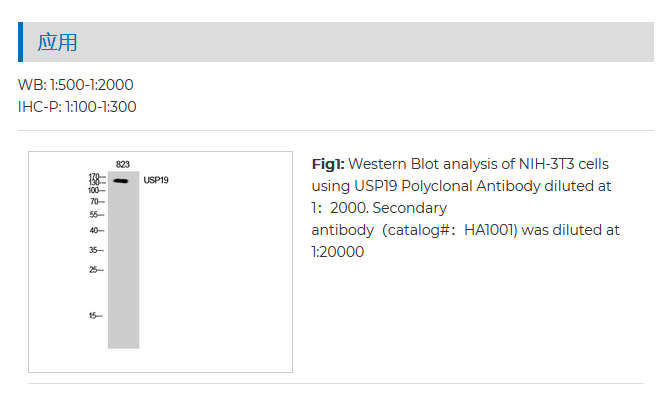Click the bold Fig1: caption label
671x398 pixels.
coord(328,164)
